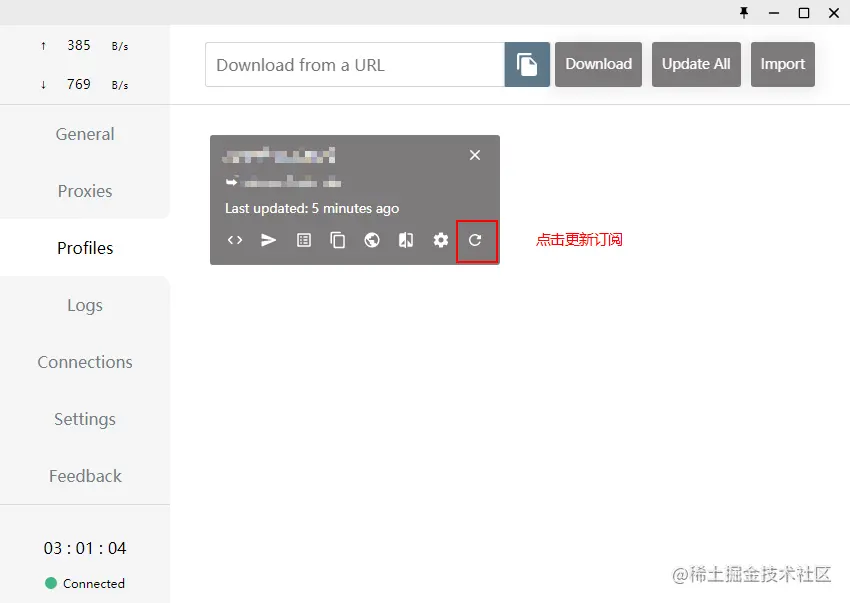Focus the Download from a URL field
This screenshot has height=603, width=850.
coord(355,65)
